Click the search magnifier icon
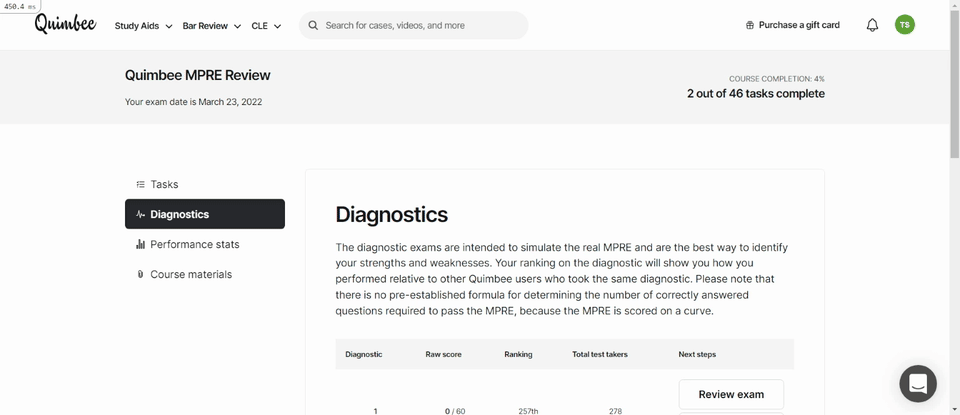This screenshot has height=415, width=960. tap(313, 26)
